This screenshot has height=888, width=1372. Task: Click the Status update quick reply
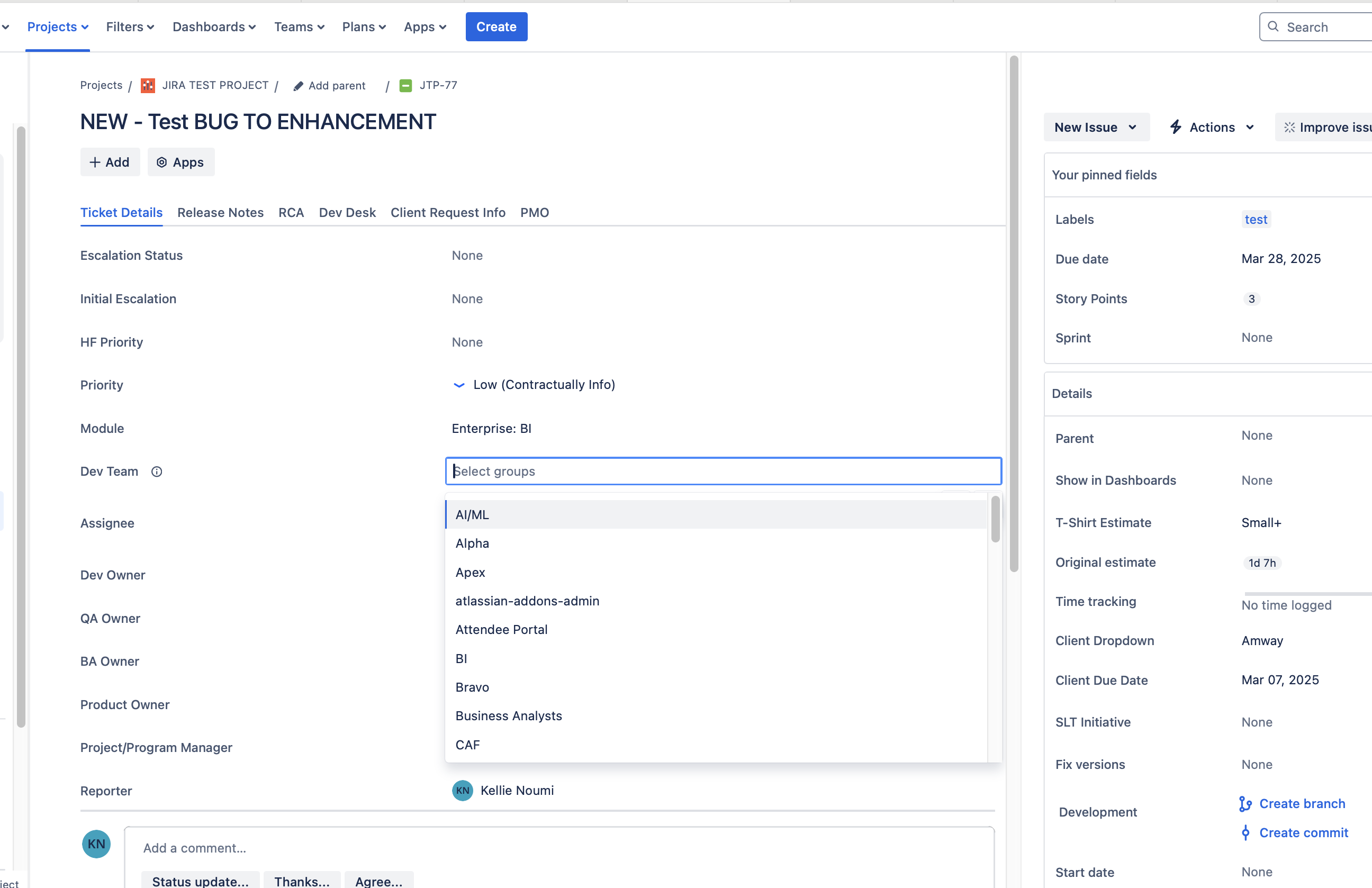200,880
